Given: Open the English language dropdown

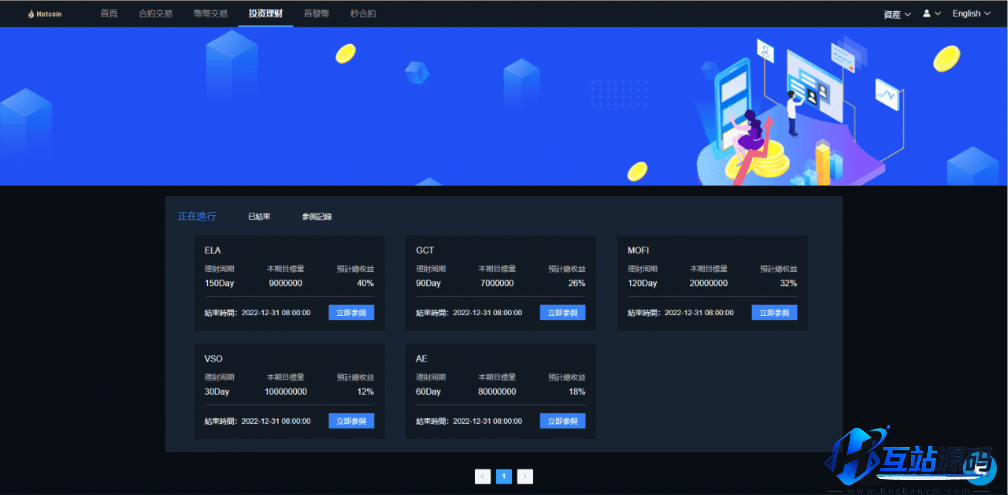Looking at the screenshot, I should [x=971, y=14].
